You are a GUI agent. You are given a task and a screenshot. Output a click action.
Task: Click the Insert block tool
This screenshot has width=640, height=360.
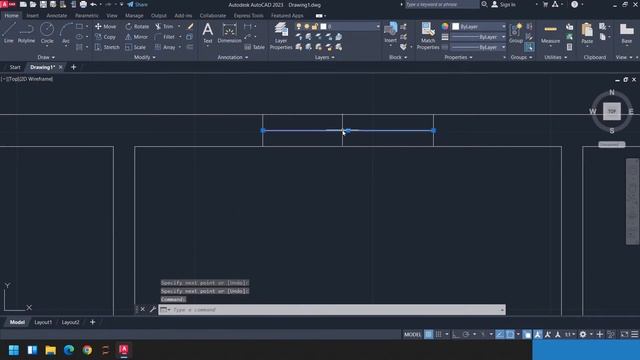point(391,33)
